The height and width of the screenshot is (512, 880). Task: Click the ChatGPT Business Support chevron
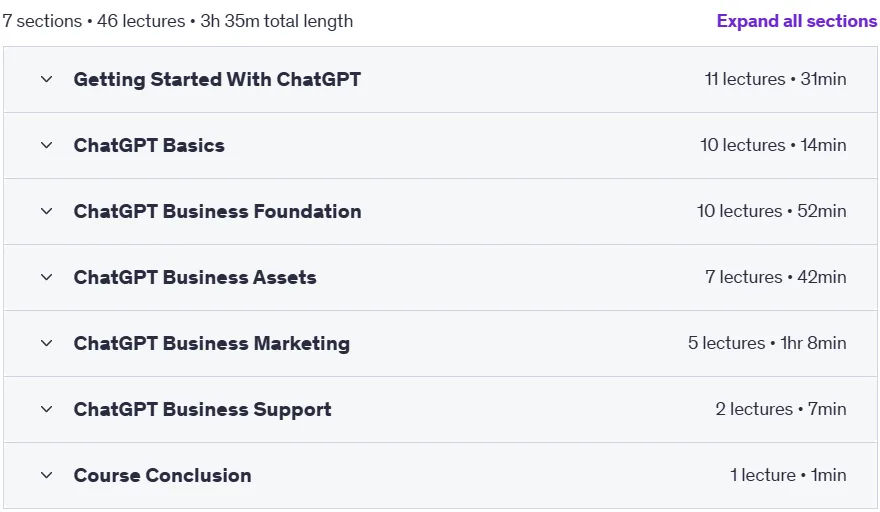coord(47,409)
